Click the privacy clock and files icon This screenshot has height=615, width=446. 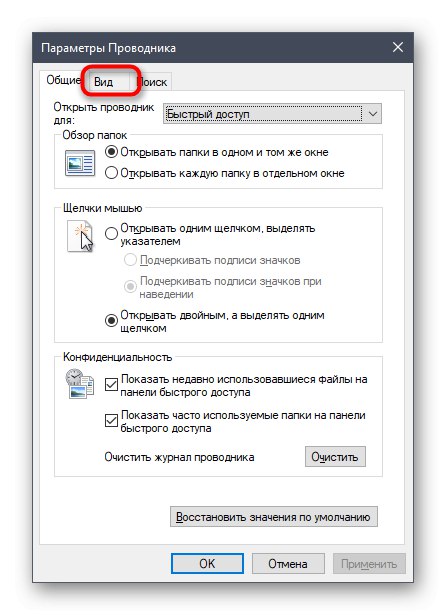coord(80,383)
